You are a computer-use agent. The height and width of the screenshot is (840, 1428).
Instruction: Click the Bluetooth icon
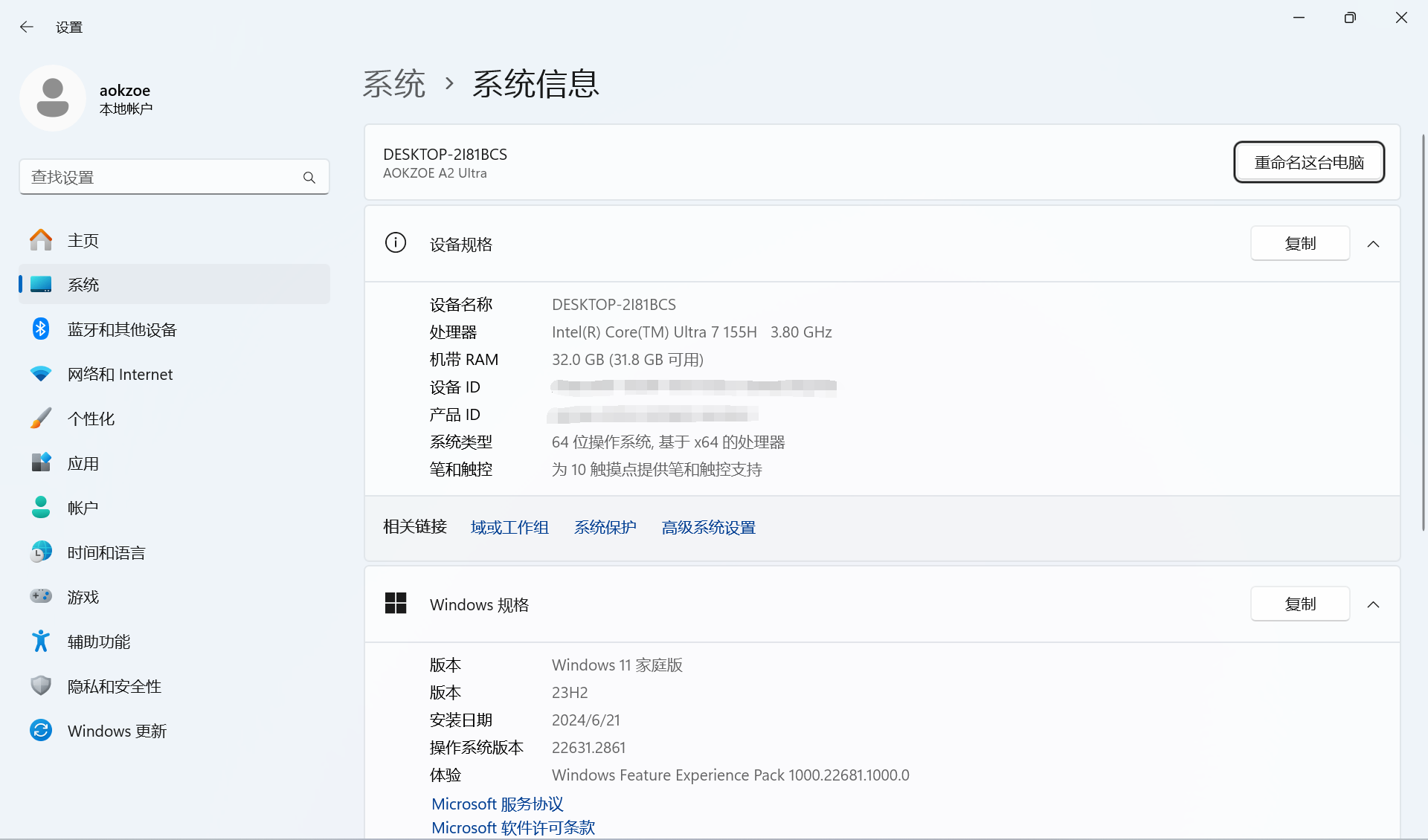click(41, 329)
